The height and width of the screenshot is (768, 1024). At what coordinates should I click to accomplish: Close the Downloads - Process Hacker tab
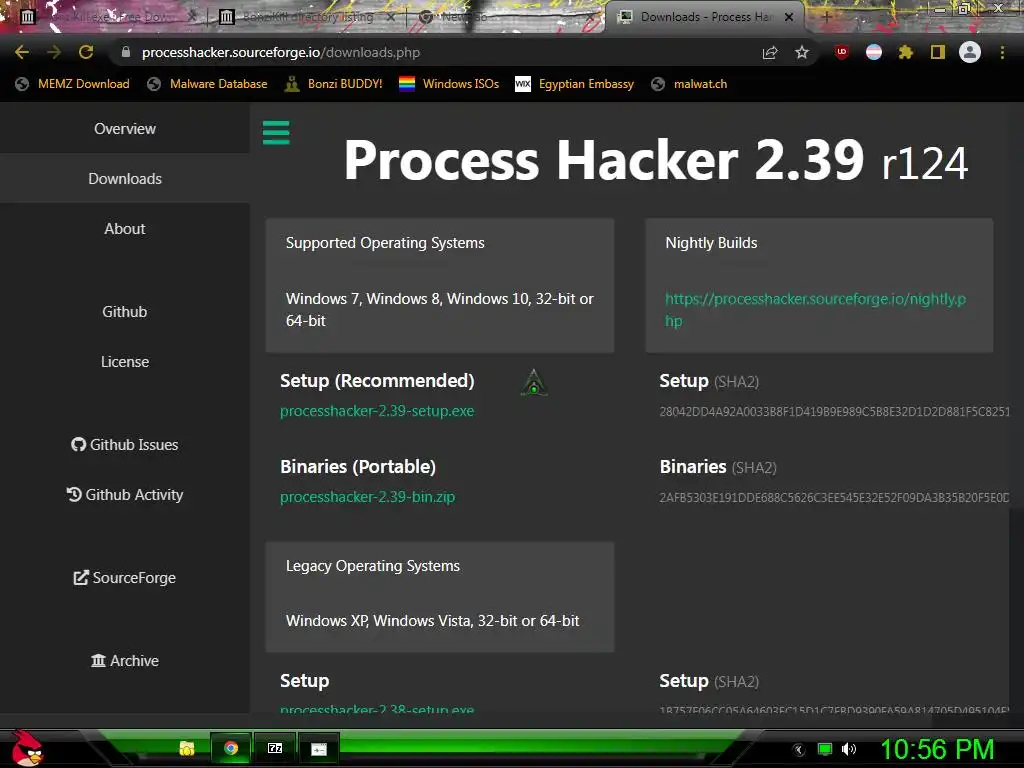pyautogui.click(x=789, y=17)
